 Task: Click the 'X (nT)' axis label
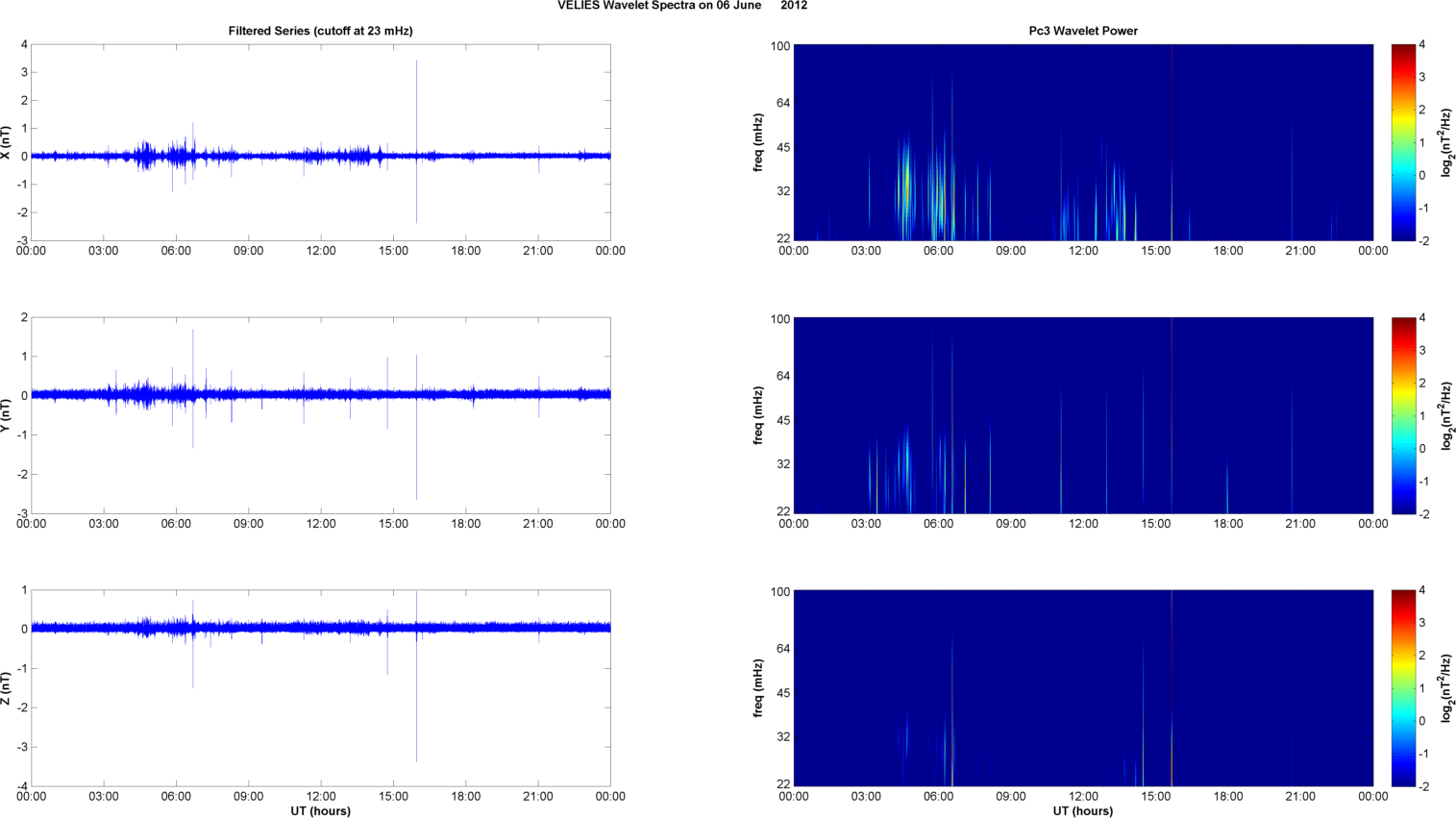7,142
